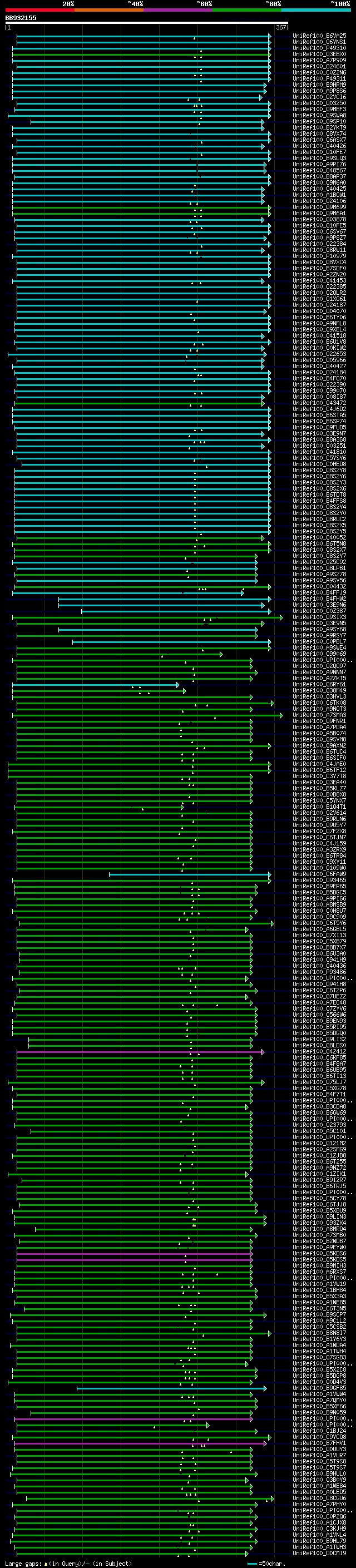The image size is (356, 1568).
Task: Select the UniRef100_Q9SP10 label
Action: pos(319,122)
